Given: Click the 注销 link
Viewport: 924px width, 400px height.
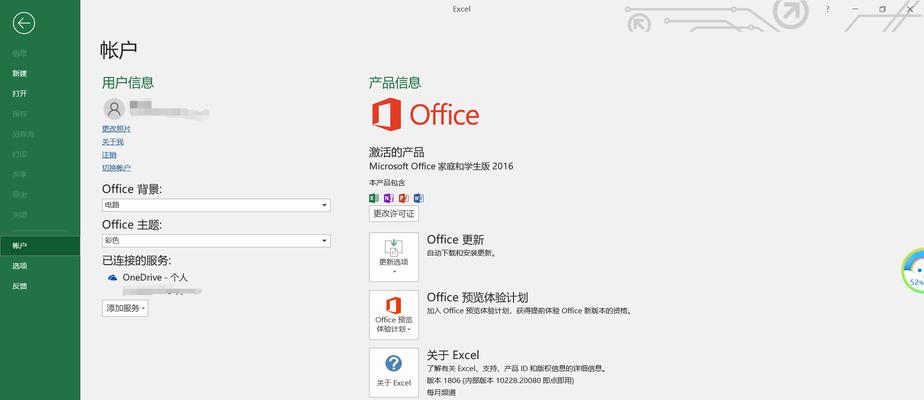Looking at the screenshot, I should tap(109, 155).
